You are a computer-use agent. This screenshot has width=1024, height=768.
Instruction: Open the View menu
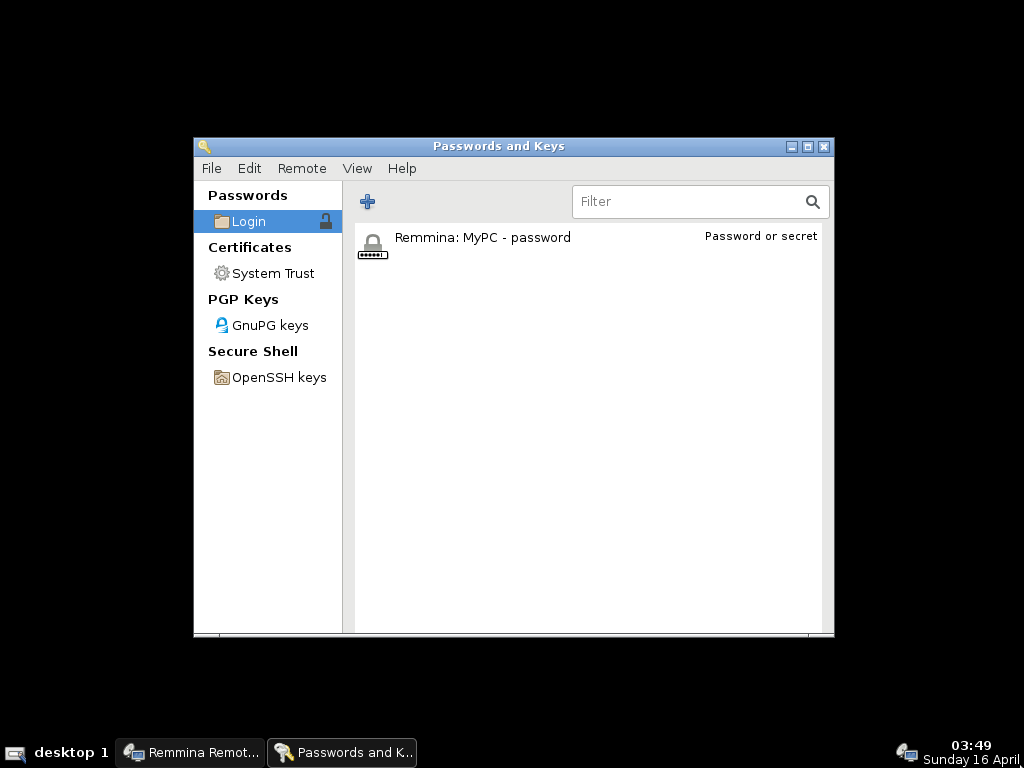tap(357, 168)
